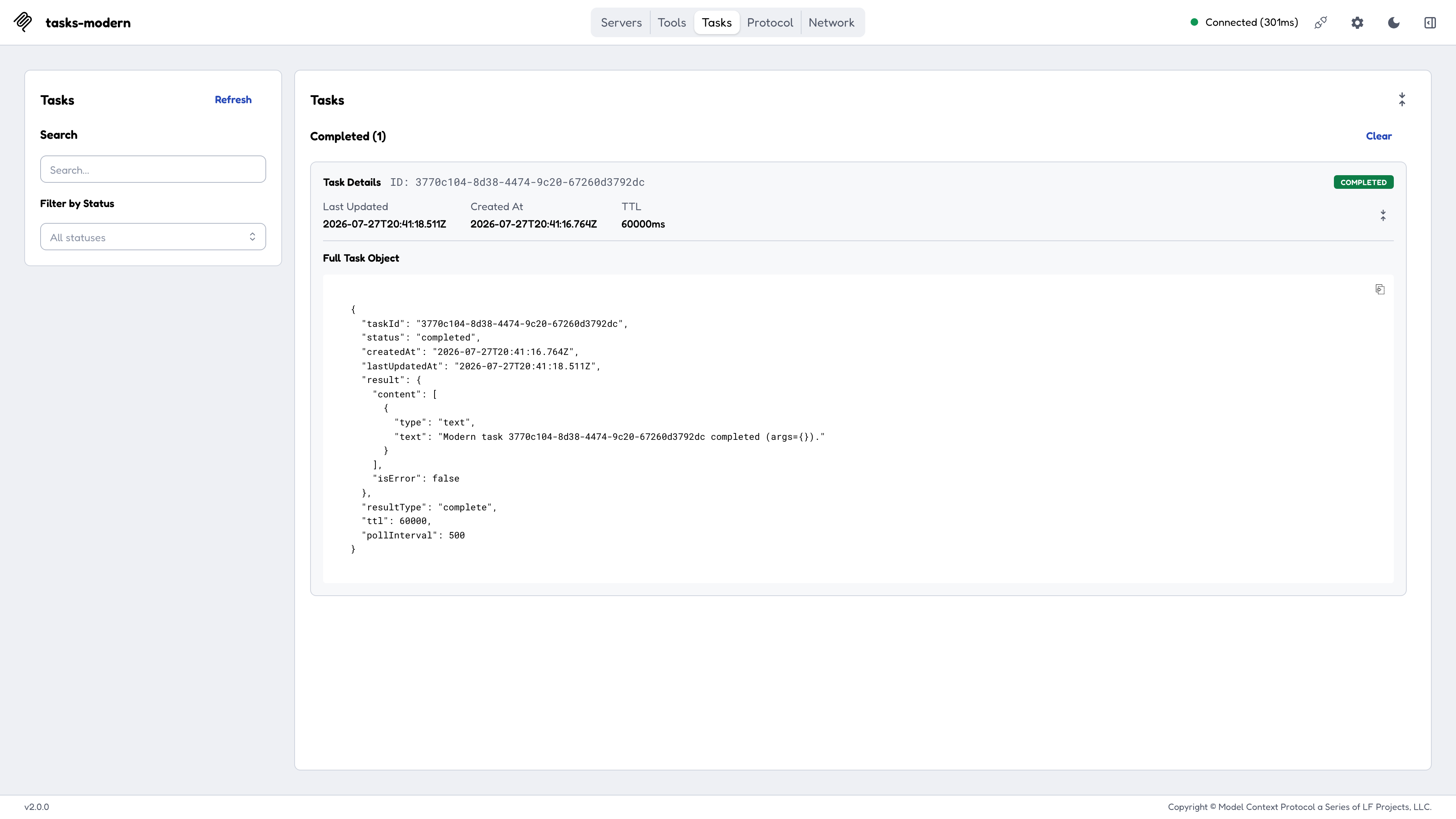
Task: Click the Connected (301ms) status text
Action: point(1251,23)
